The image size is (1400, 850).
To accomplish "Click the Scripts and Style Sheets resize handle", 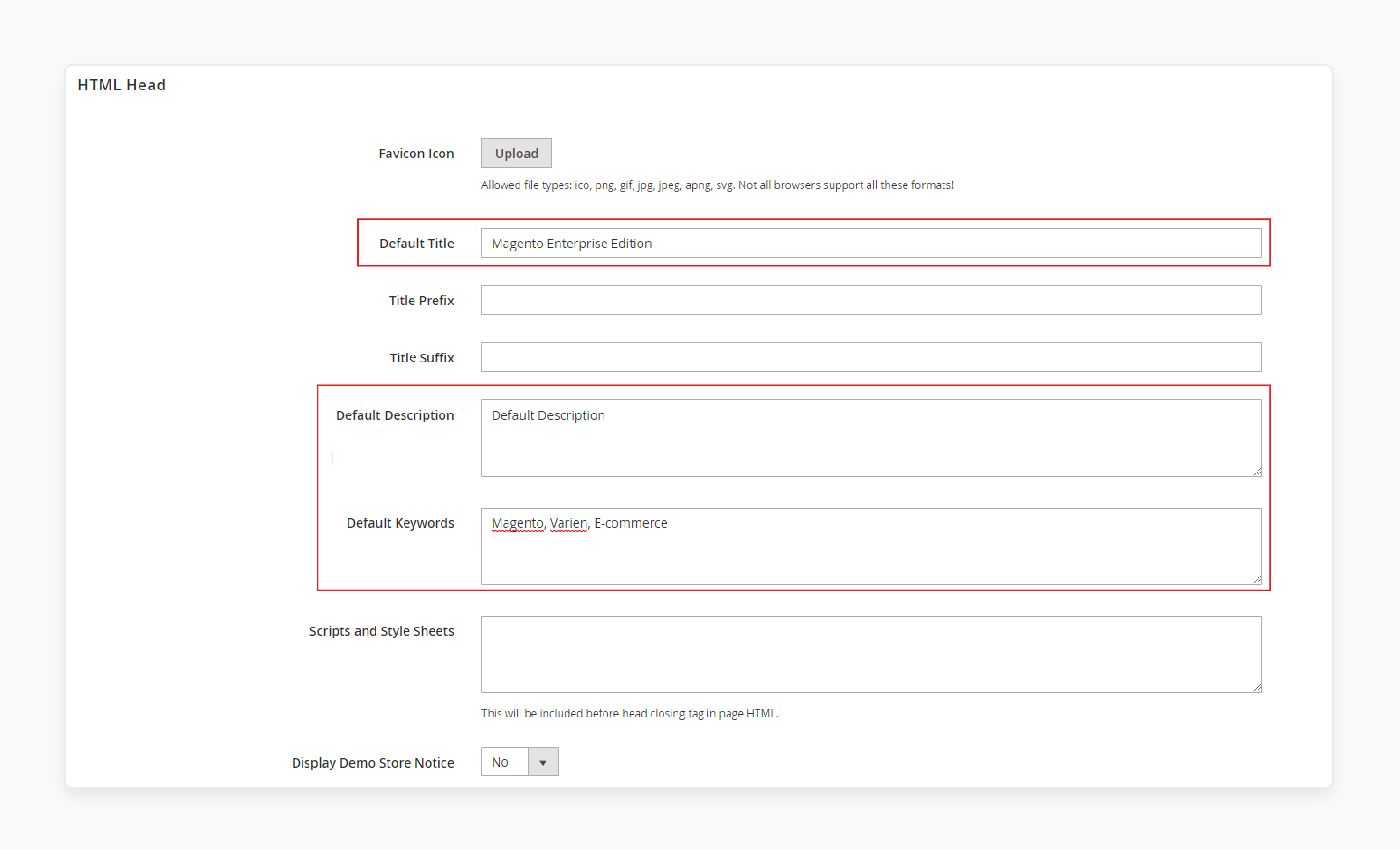I will (x=1257, y=687).
